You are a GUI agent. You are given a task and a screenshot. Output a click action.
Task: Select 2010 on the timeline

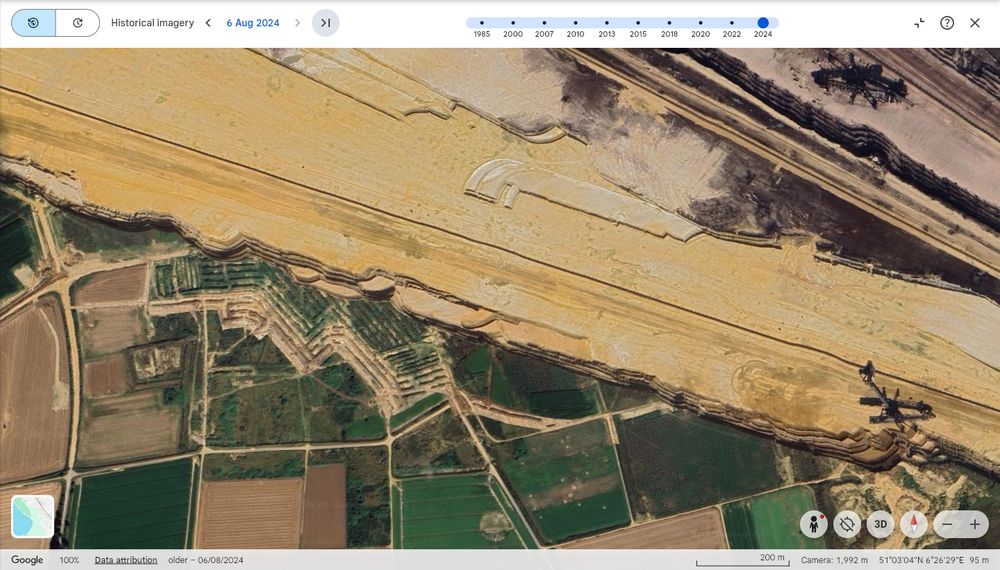pos(575,23)
